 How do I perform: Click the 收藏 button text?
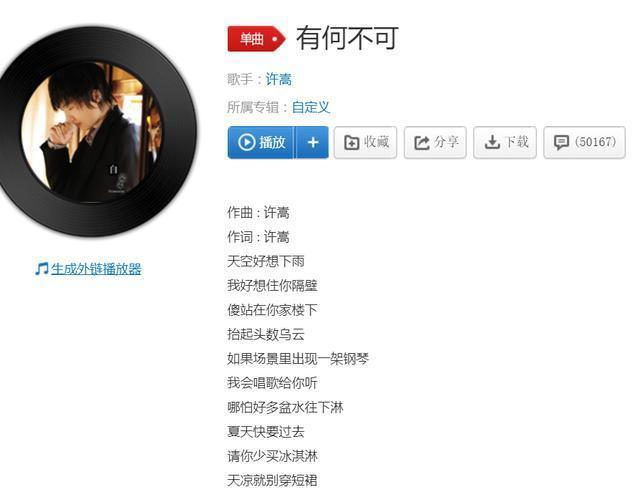click(376, 142)
